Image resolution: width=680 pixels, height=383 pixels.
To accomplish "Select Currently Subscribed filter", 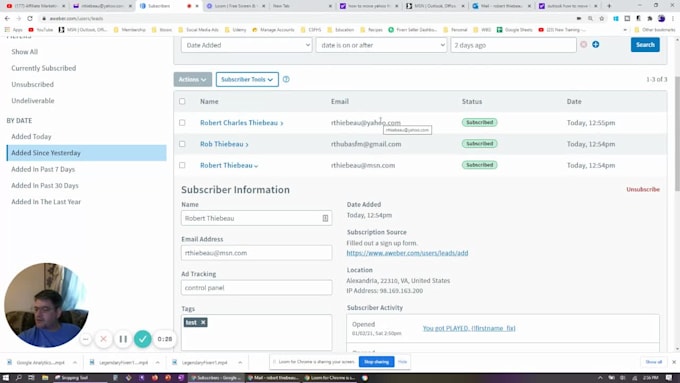I will pos(43,68).
